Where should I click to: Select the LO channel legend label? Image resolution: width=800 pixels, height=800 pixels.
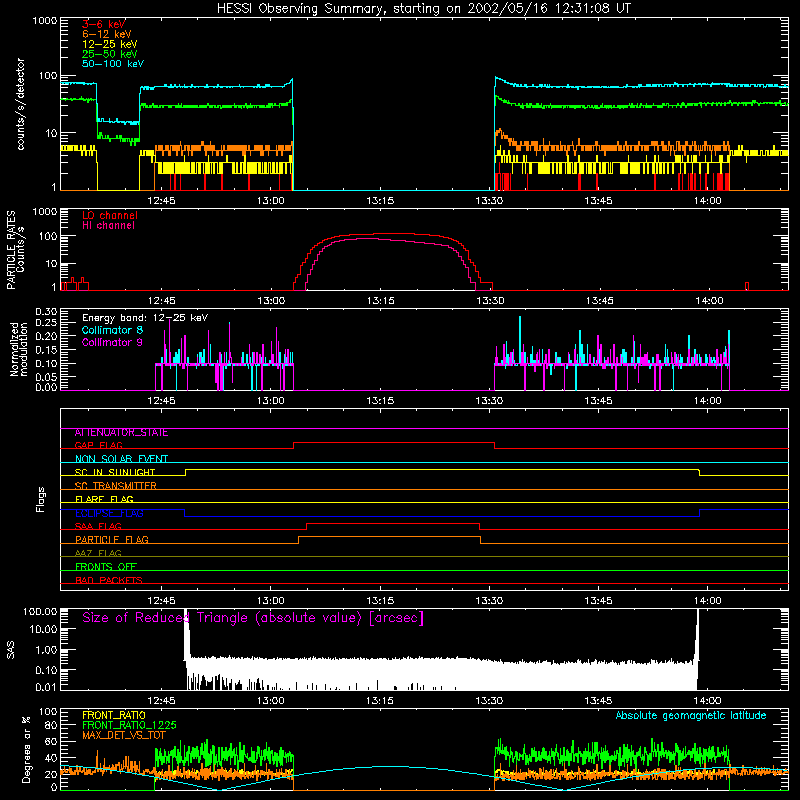click(x=110, y=215)
